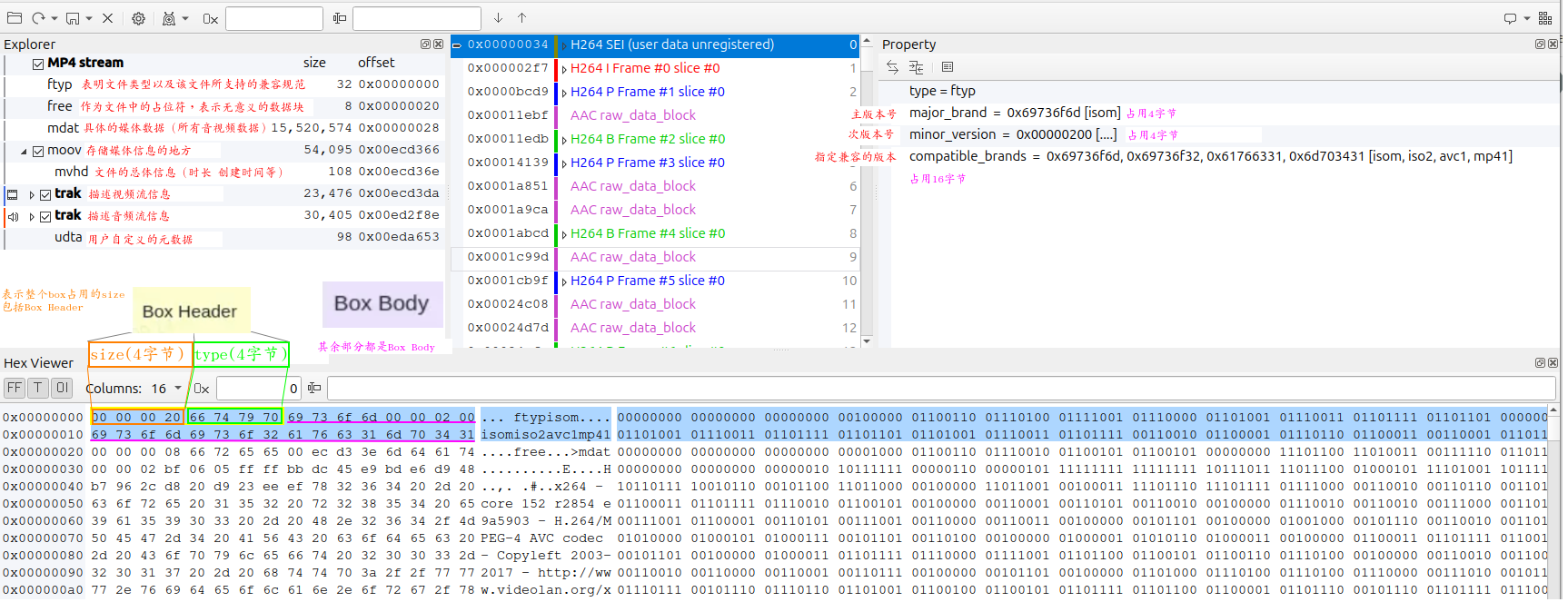Collapse the moov tree node

(24, 151)
